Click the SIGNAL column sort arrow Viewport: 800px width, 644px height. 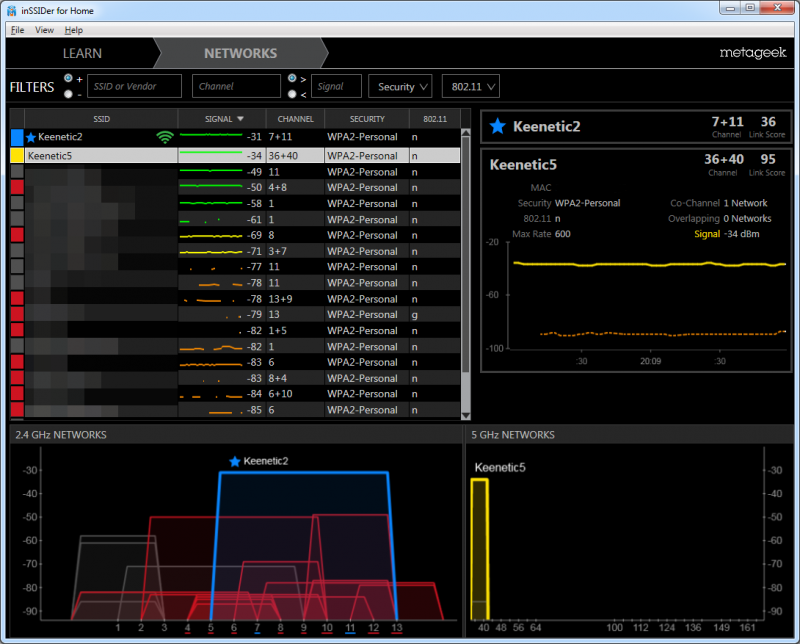point(240,119)
